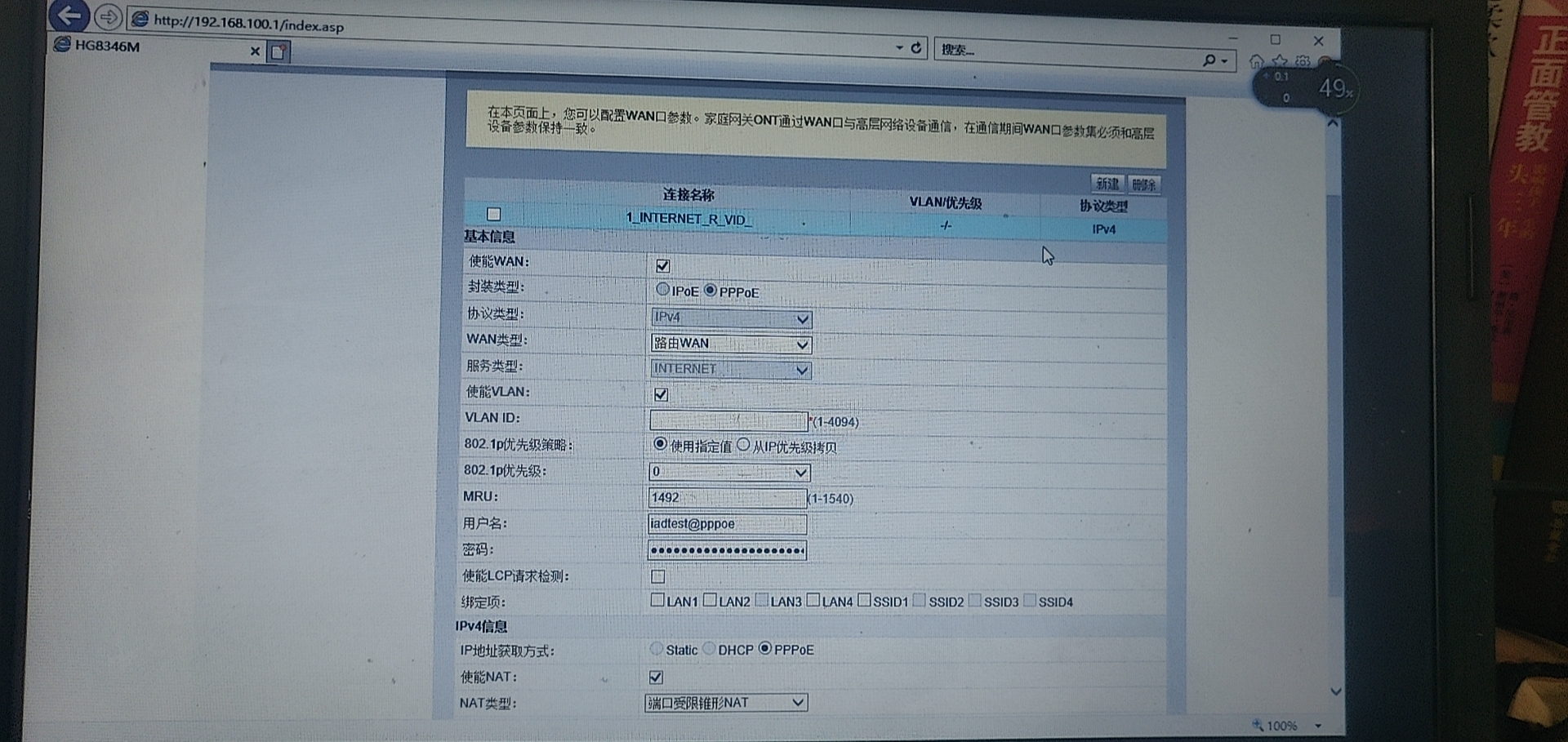The width and height of the screenshot is (1568, 742).
Task: Check the LAN3 binding checkbox
Action: point(762,600)
